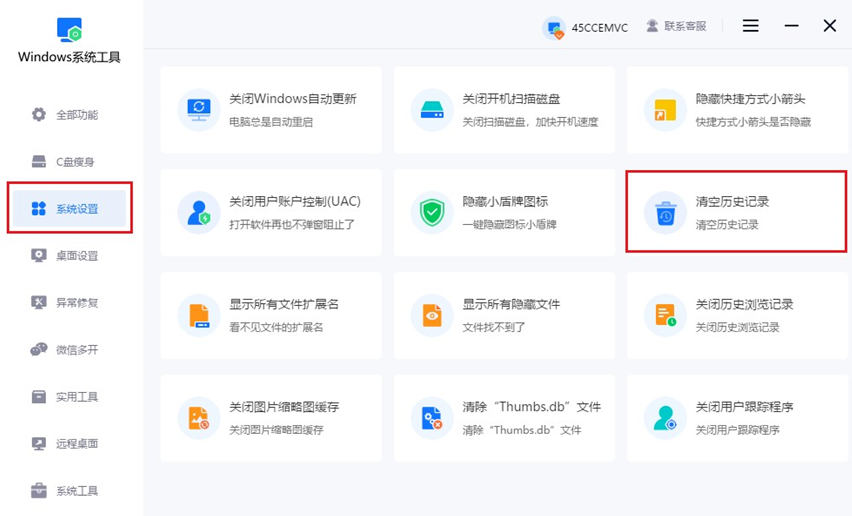Click the text 文件找不到了
Viewport: 852px width, 516px height.
coord(494,328)
